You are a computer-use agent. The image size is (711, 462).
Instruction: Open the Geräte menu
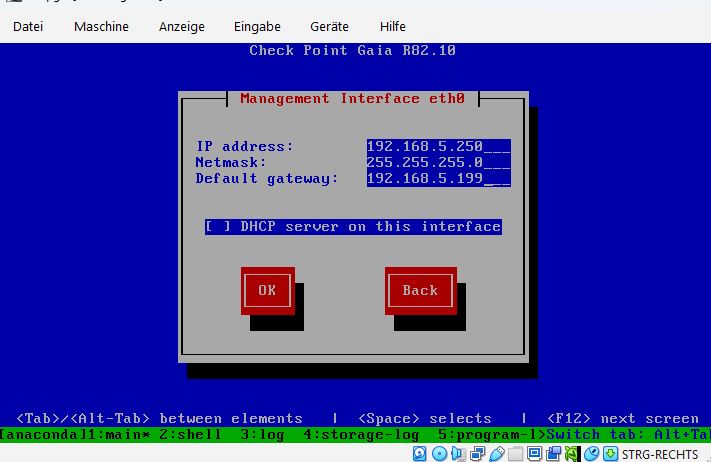point(329,26)
